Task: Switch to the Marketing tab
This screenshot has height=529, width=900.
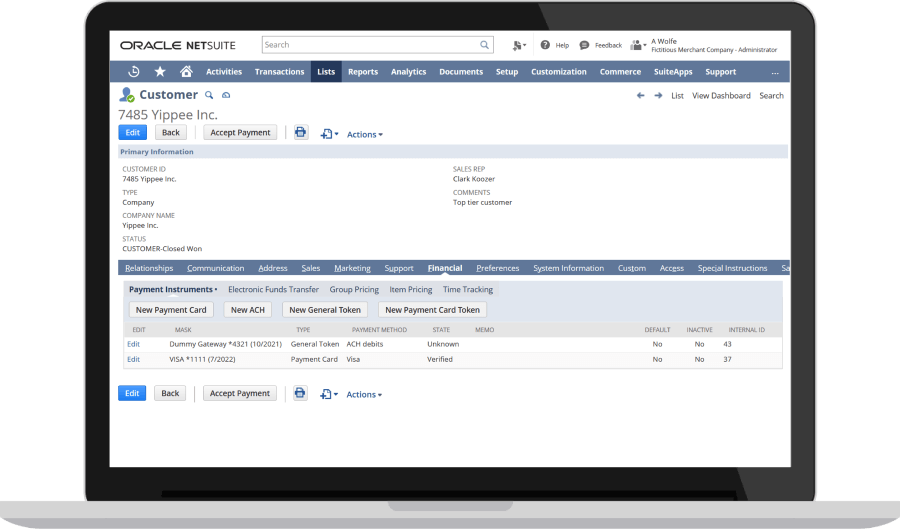Action: [x=352, y=268]
